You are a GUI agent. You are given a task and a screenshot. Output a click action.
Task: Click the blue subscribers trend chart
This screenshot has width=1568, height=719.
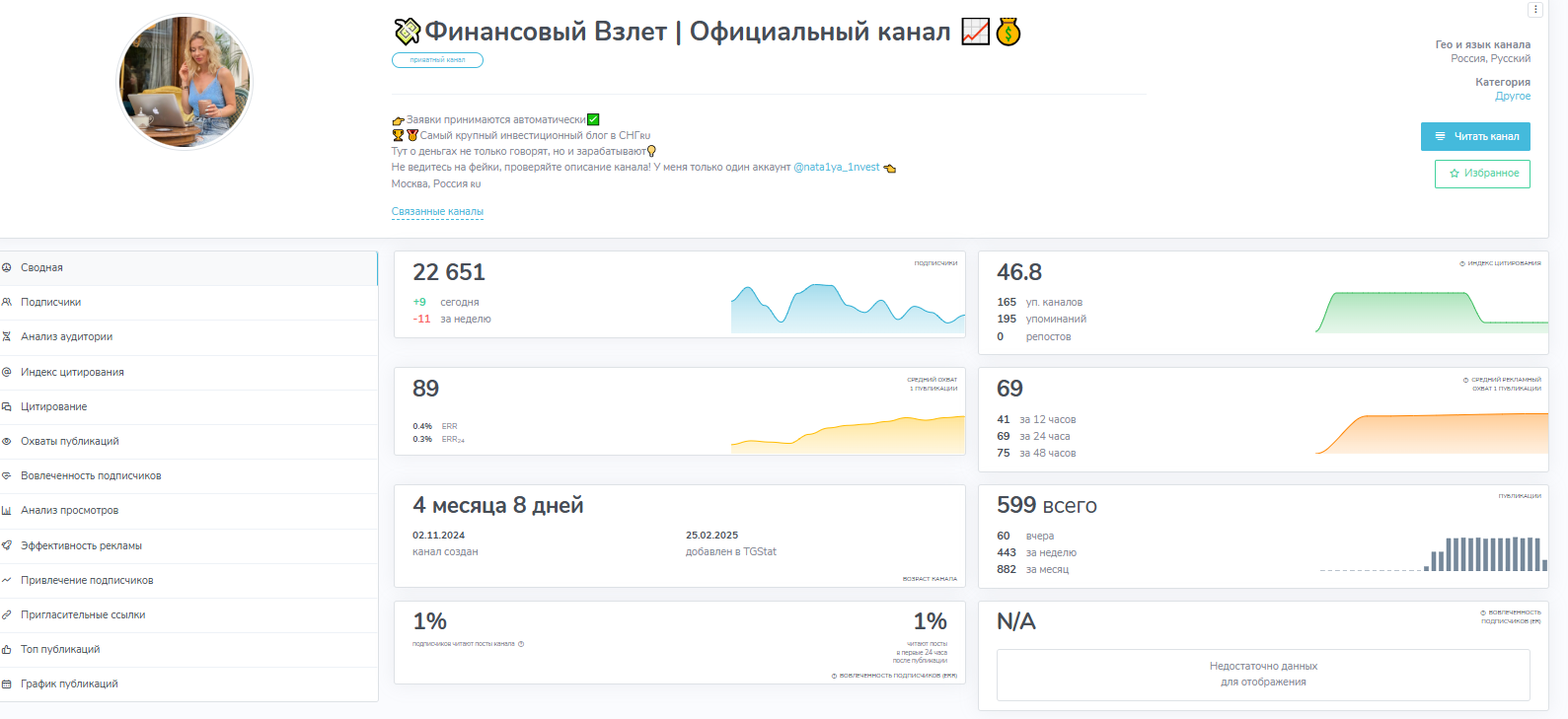pos(848,308)
